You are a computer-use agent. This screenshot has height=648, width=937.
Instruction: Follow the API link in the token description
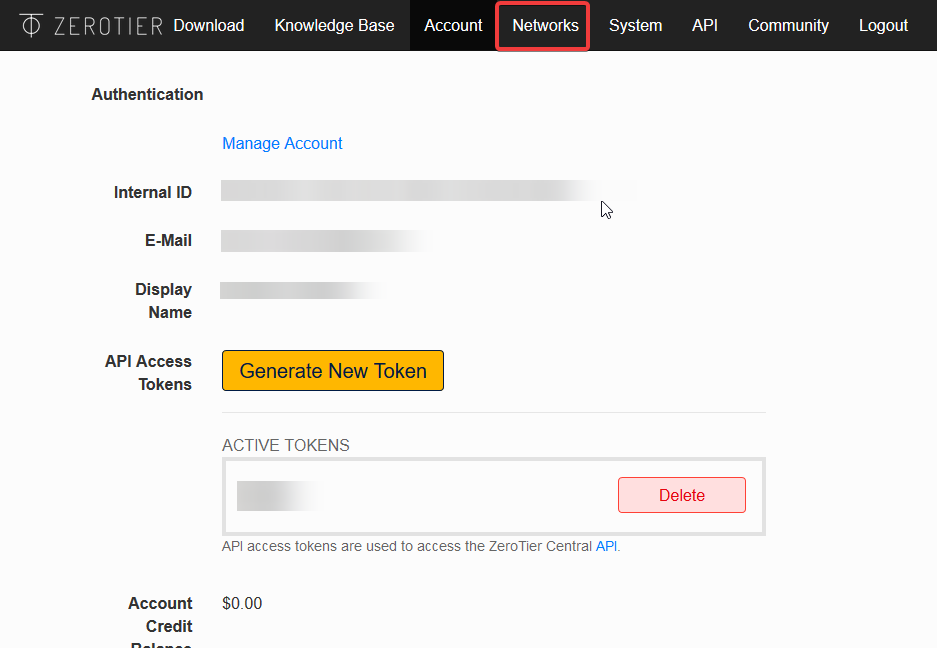[x=606, y=546]
